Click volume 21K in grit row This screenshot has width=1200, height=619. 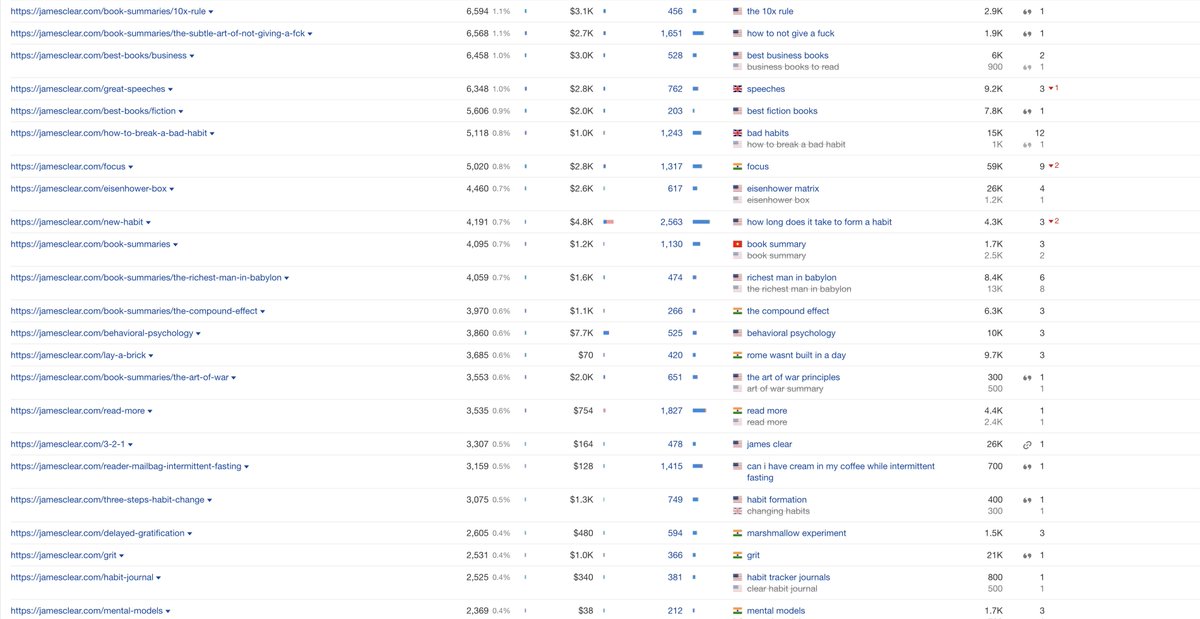pyautogui.click(x=993, y=556)
